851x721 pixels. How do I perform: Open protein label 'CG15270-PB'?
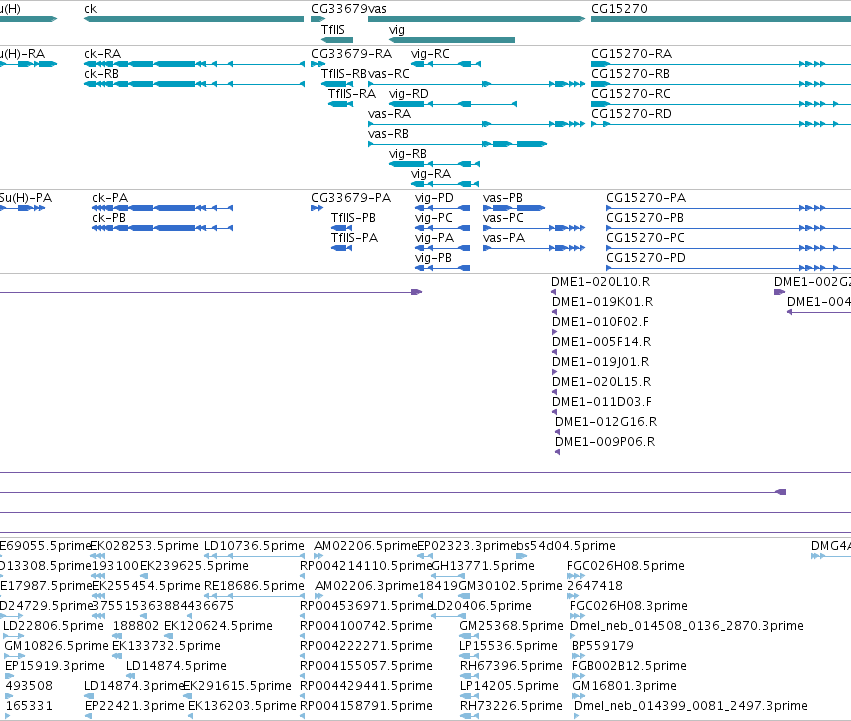click(x=645, y=218)
